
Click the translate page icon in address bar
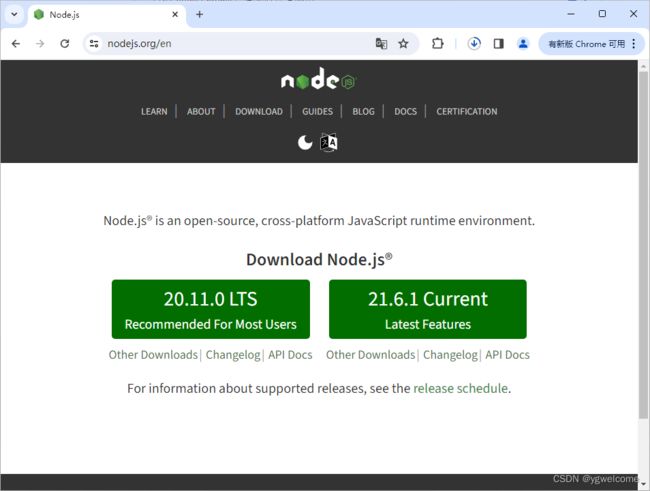point(381,44)
